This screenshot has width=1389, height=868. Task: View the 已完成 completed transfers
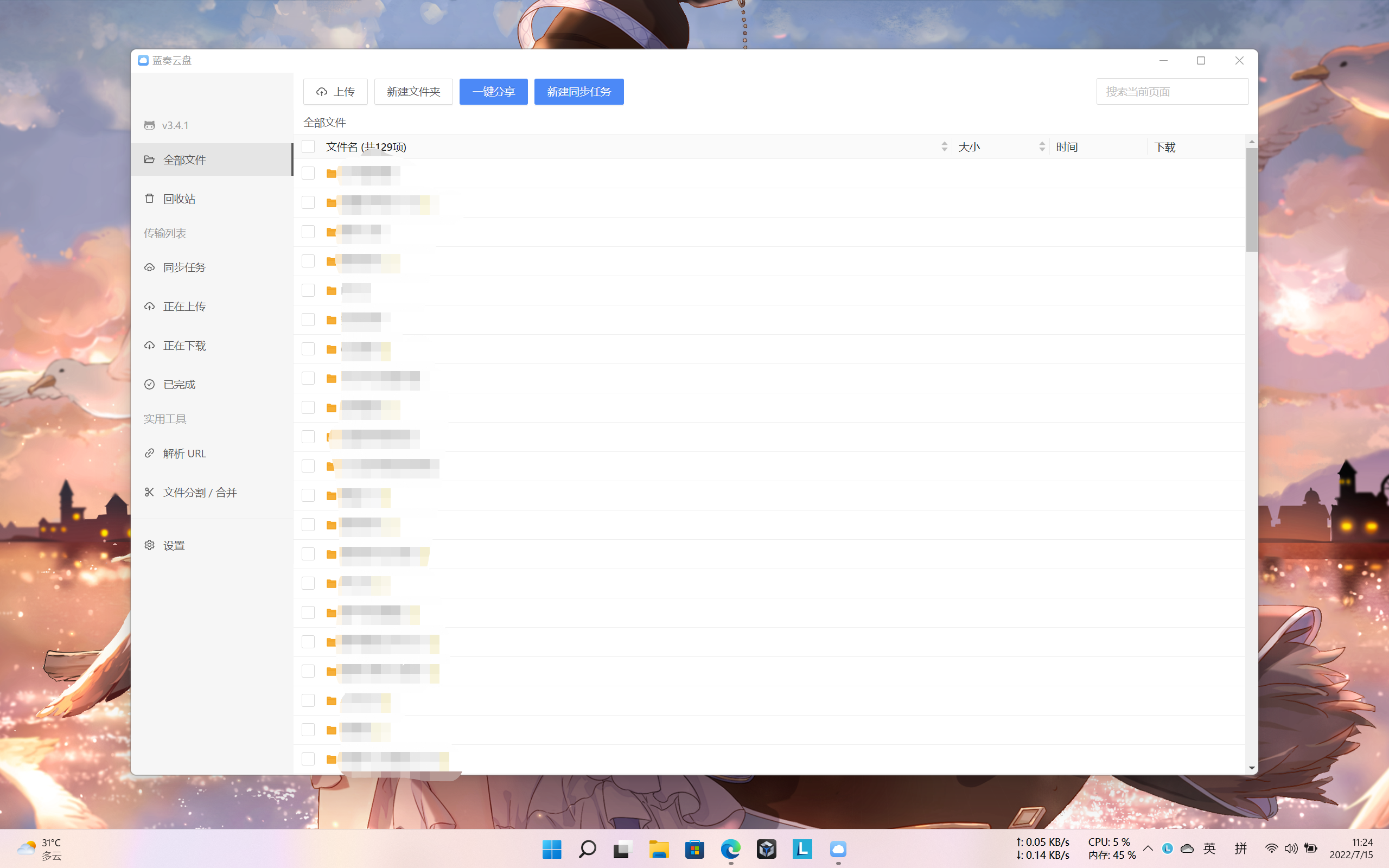click(179, 385)
